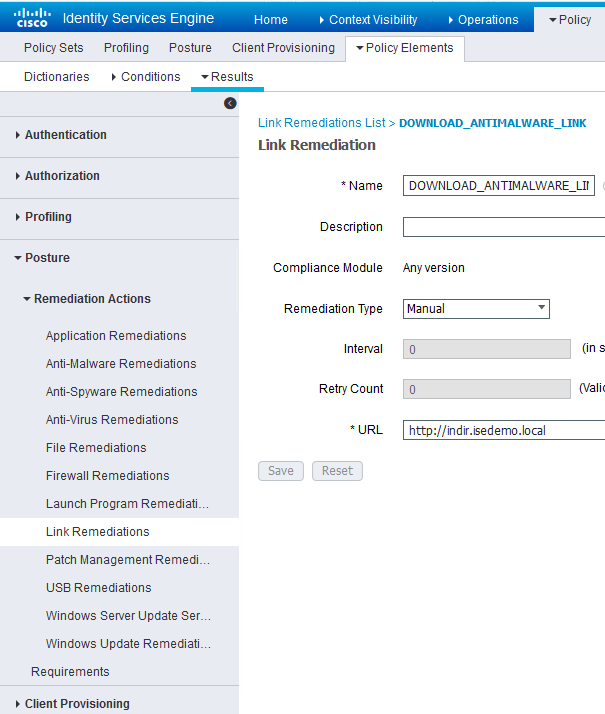Open the Context Visibility menu

point(368,20)
